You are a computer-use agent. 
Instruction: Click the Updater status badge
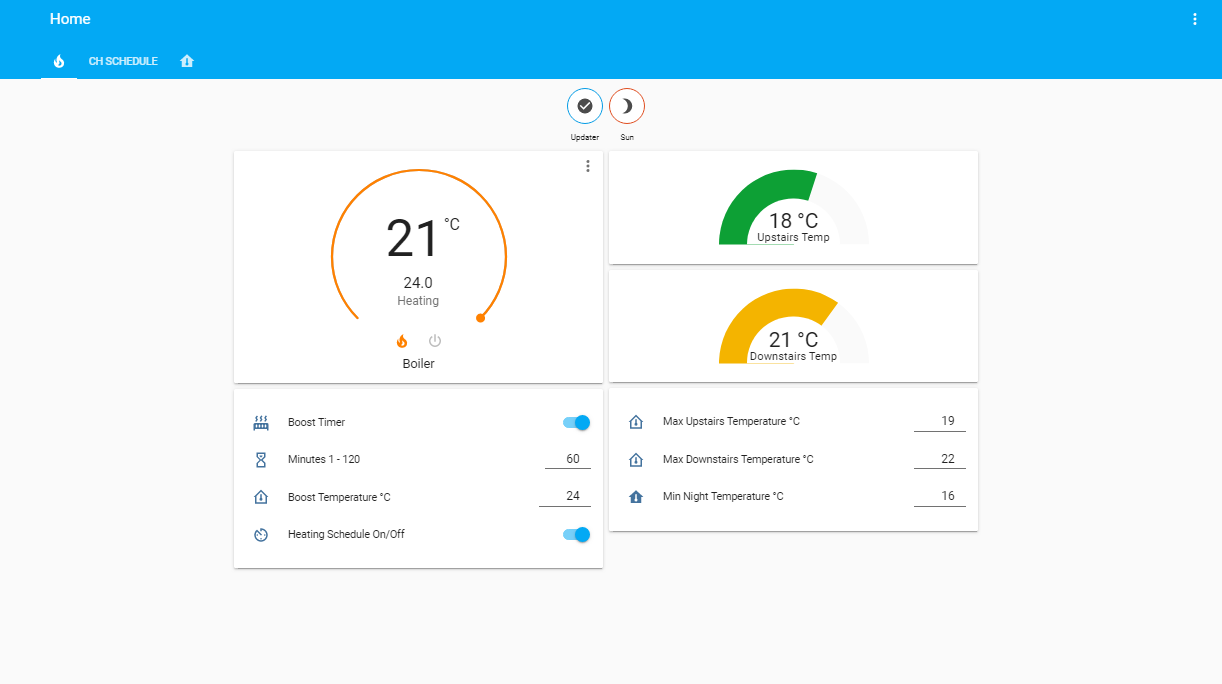tap(585, 106)
